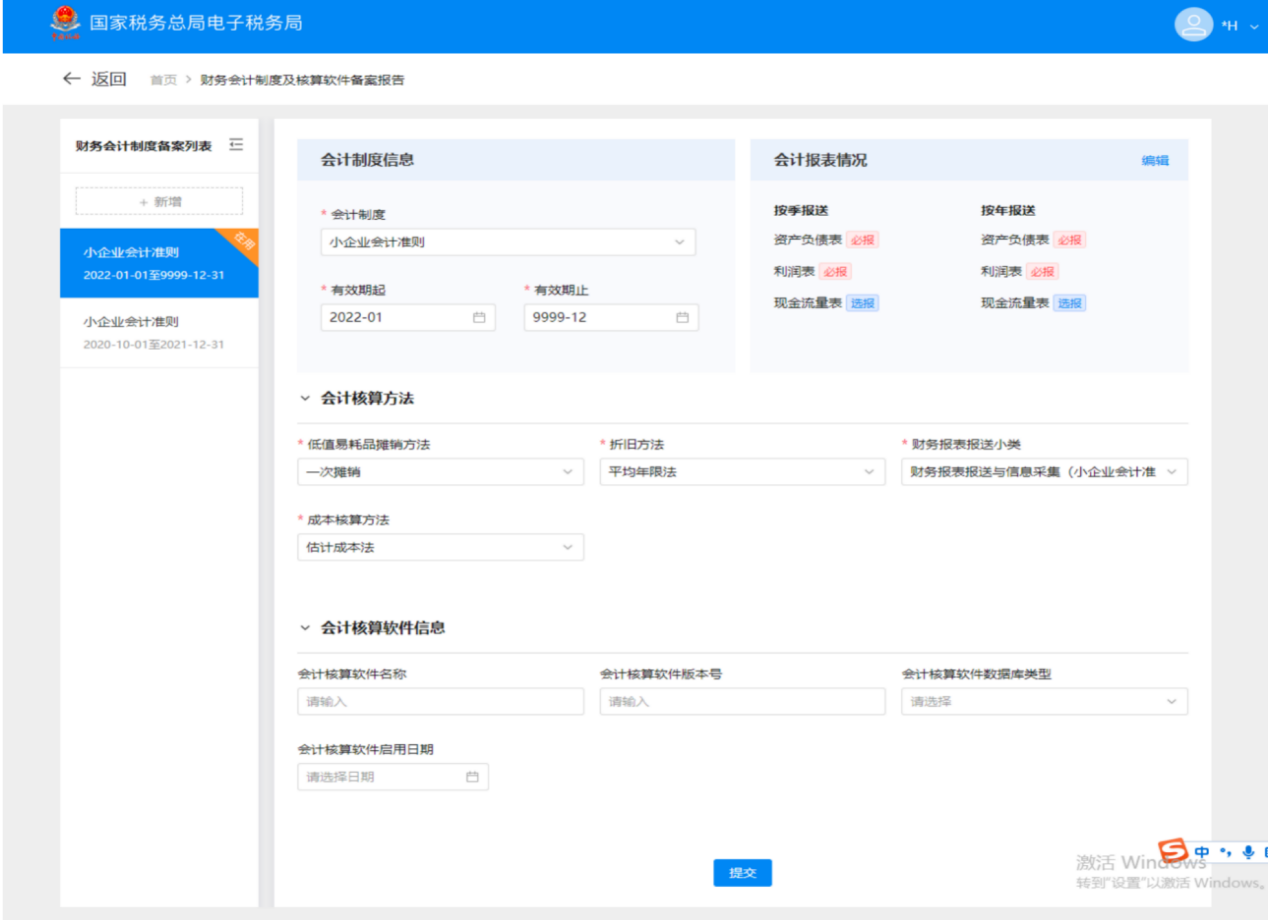The width and height of the screenshot is (1268, 920).
Task: Open calendar icon for 有效期止
Action: [682, 317]
